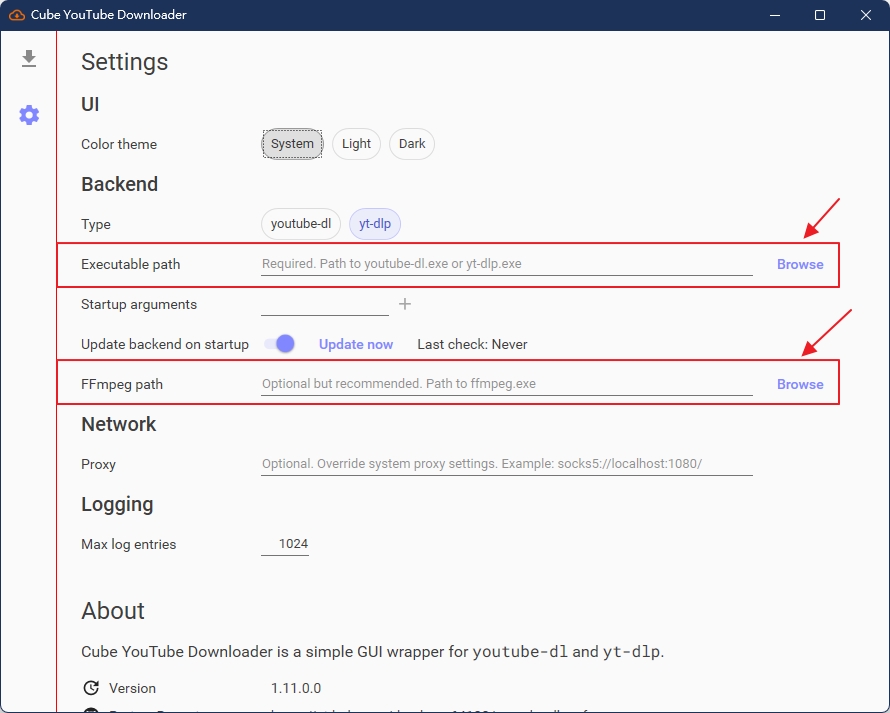This screenshot has width=890, height=713.
Task: Minimize the Cube YouTube Downloader window
Action: (x=775, y=15)
